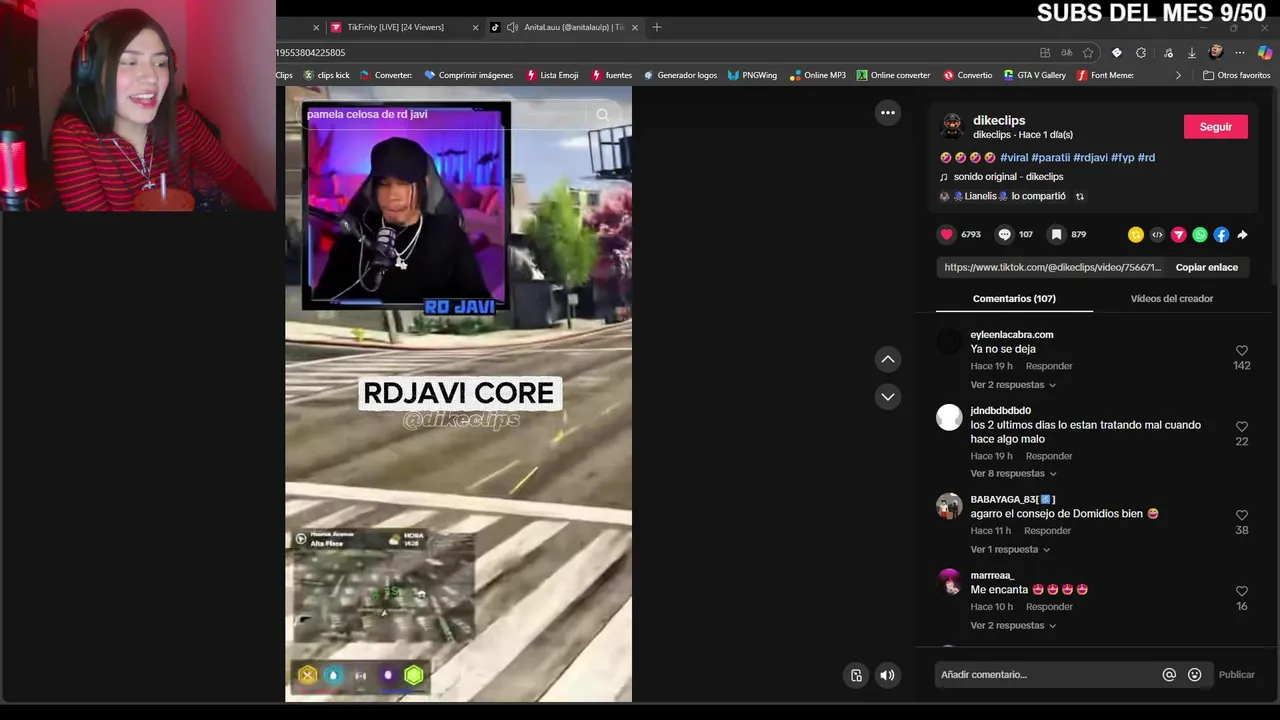Open a new browser tab
The width and height of the screenshot is (1280, 720).
coord(657,27)
